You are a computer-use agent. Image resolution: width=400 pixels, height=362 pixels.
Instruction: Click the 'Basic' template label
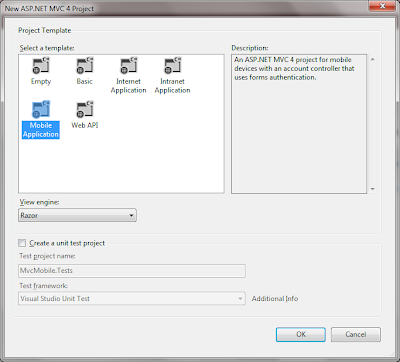tap(85, 81)
